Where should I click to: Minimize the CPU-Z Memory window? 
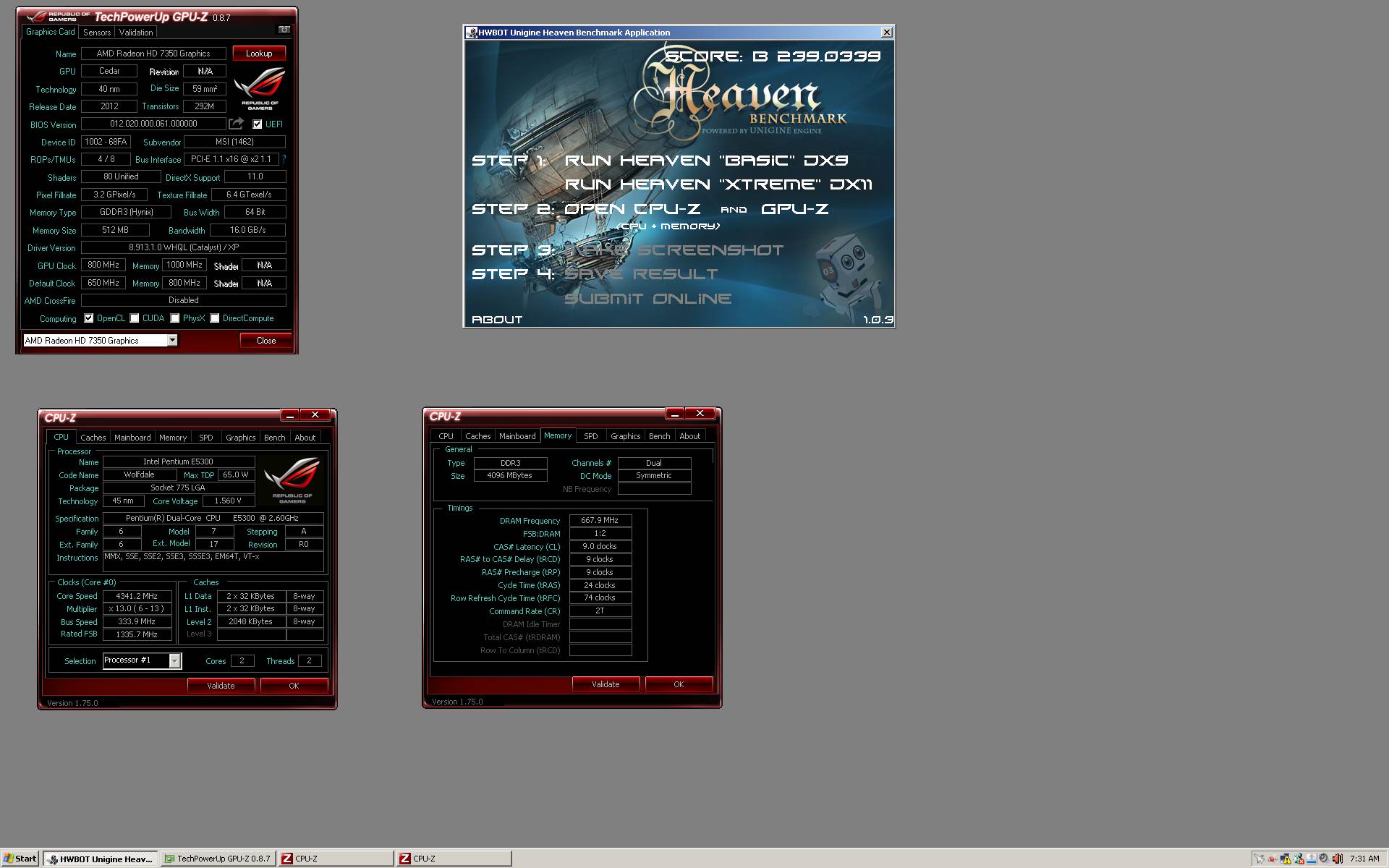674,414
